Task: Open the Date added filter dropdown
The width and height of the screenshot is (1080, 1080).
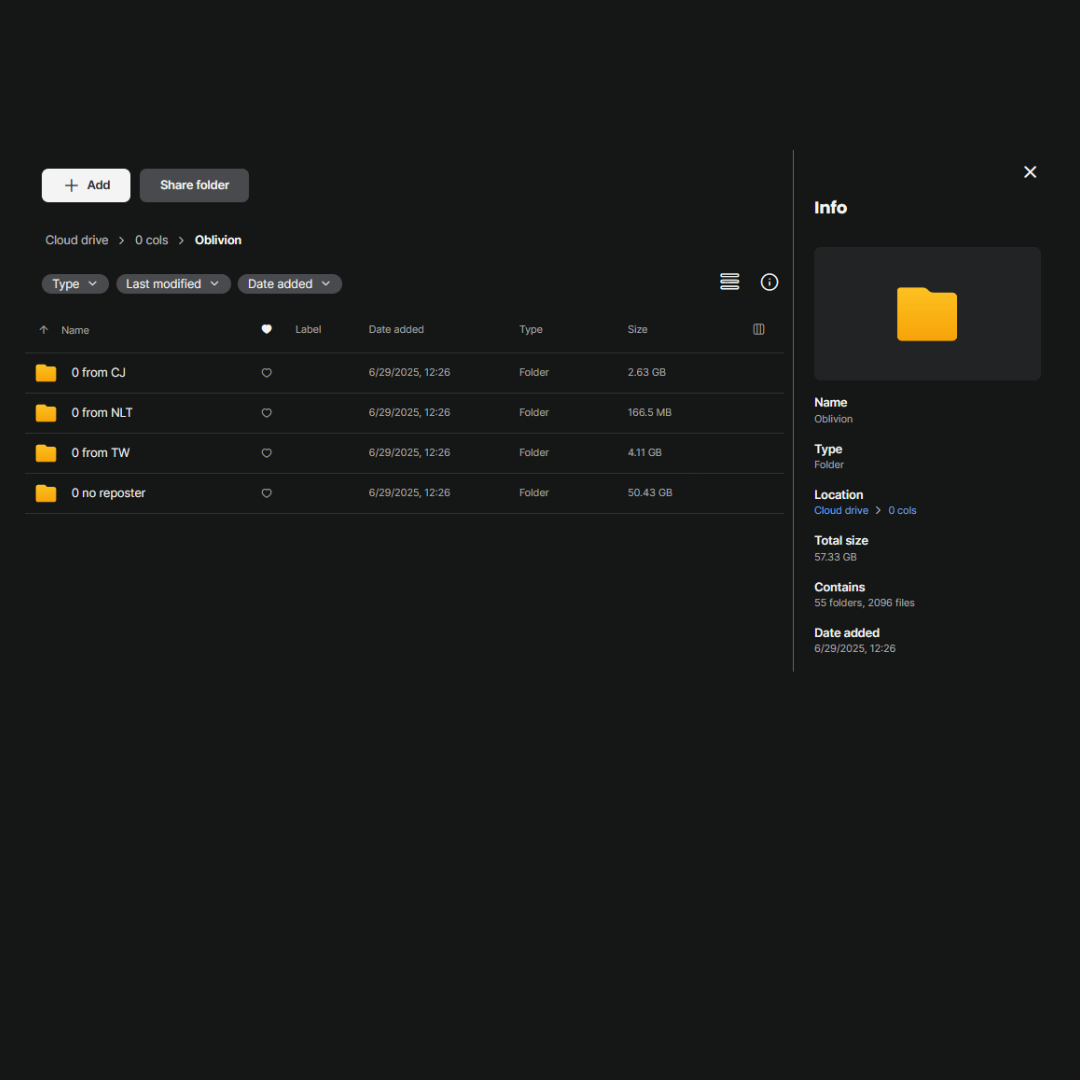Action: (x=289, y=284)
